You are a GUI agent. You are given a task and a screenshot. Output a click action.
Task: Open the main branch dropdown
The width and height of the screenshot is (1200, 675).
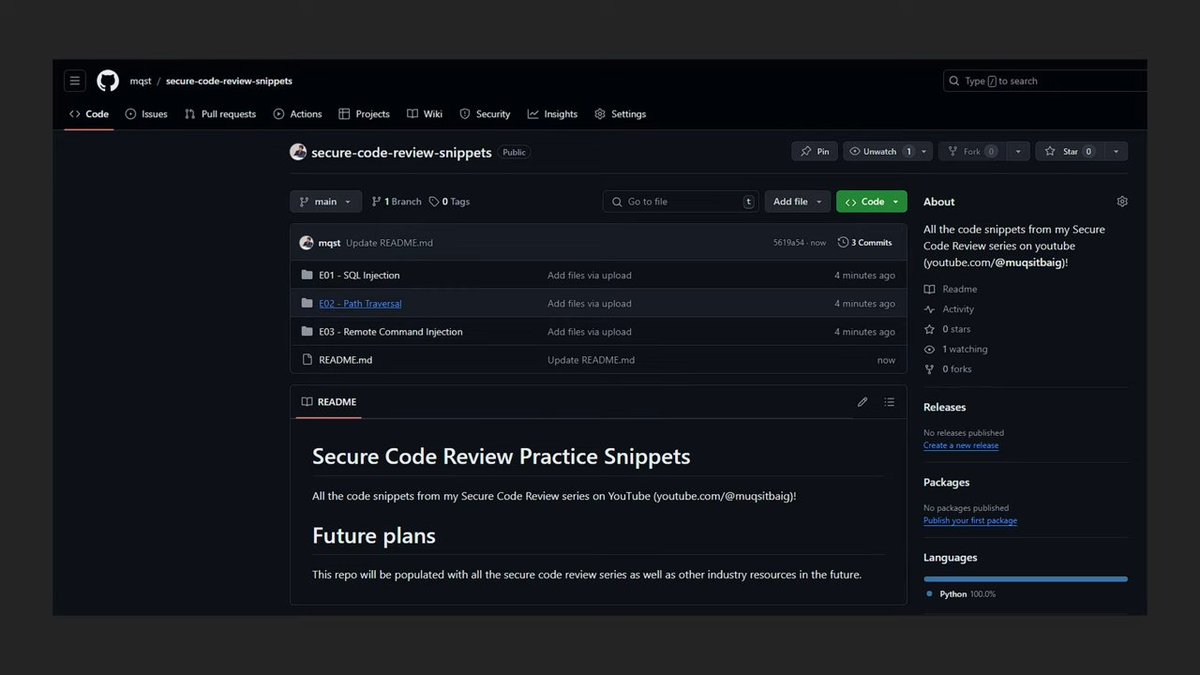click(325, 201)
